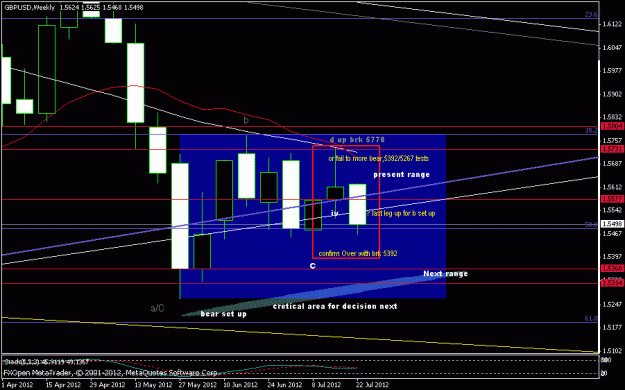Click the '1 Apr 2012' date label
The image size is (625, 390).
(x=17, y=385)
